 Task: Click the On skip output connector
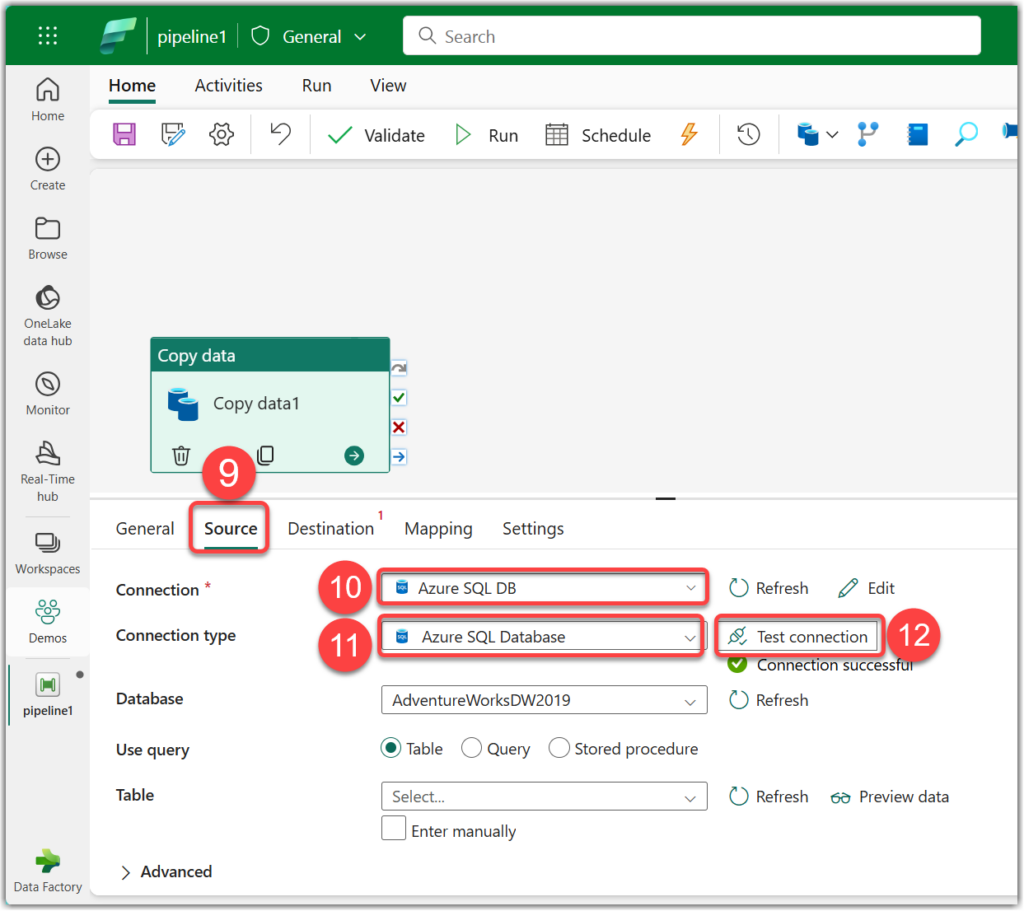click(x=399, y=368)
